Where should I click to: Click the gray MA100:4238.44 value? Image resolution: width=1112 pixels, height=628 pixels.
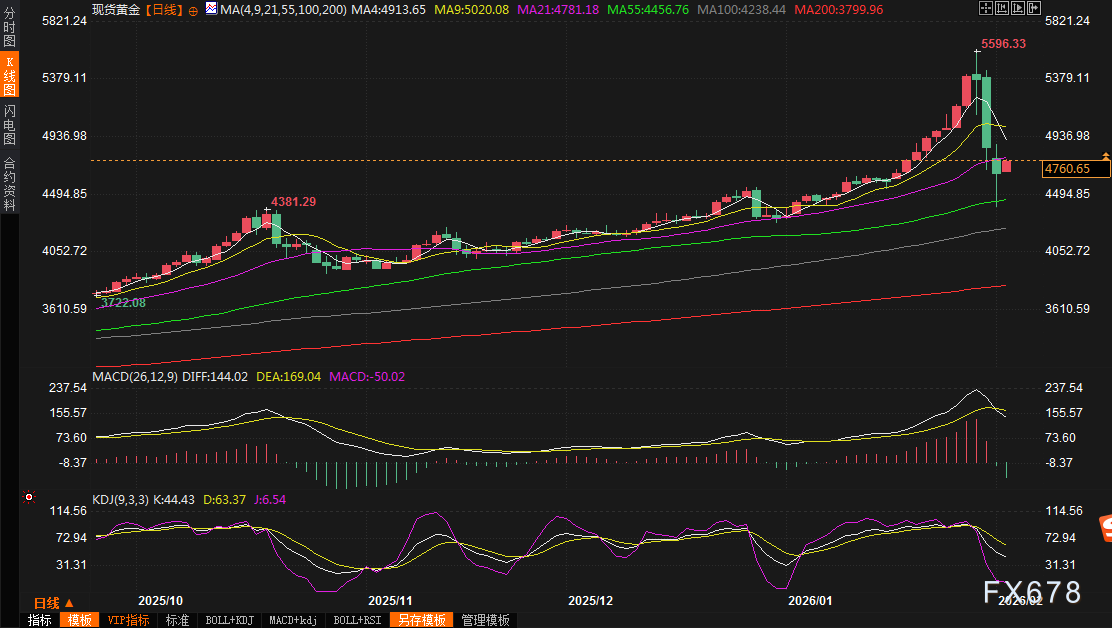click(x=742, y=10)
